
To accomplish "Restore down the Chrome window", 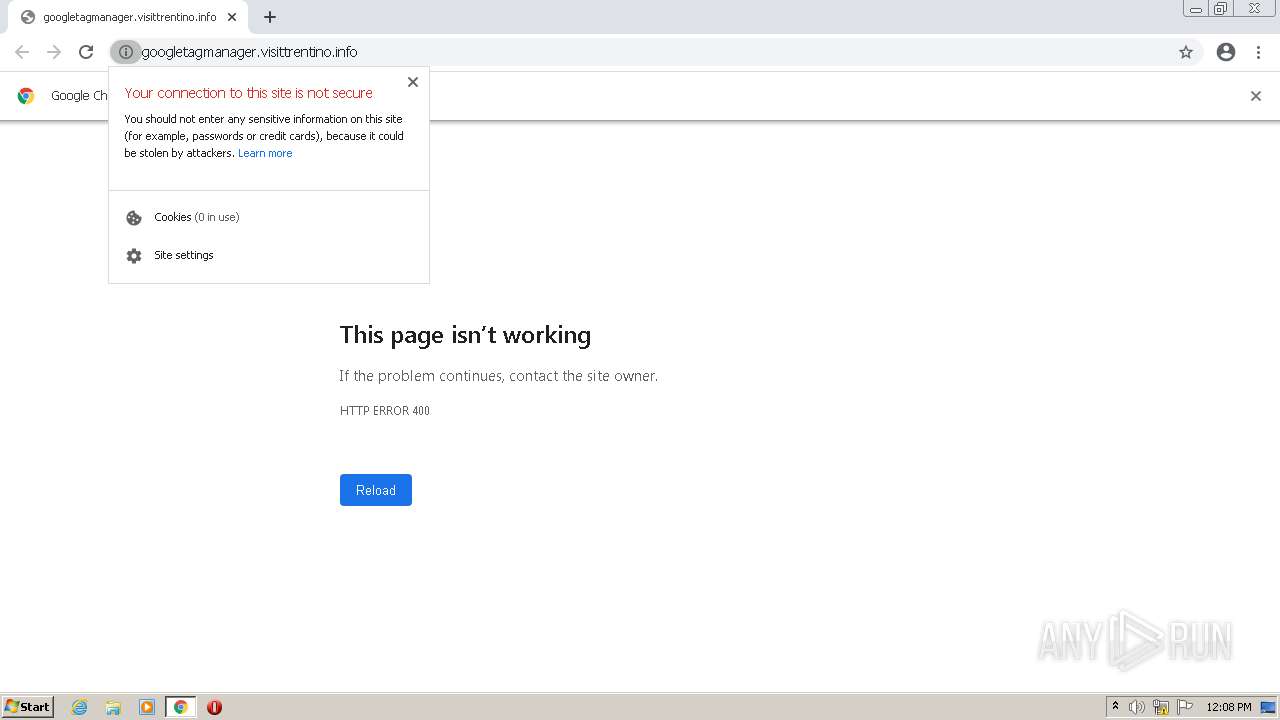I will click(1221, 9).
